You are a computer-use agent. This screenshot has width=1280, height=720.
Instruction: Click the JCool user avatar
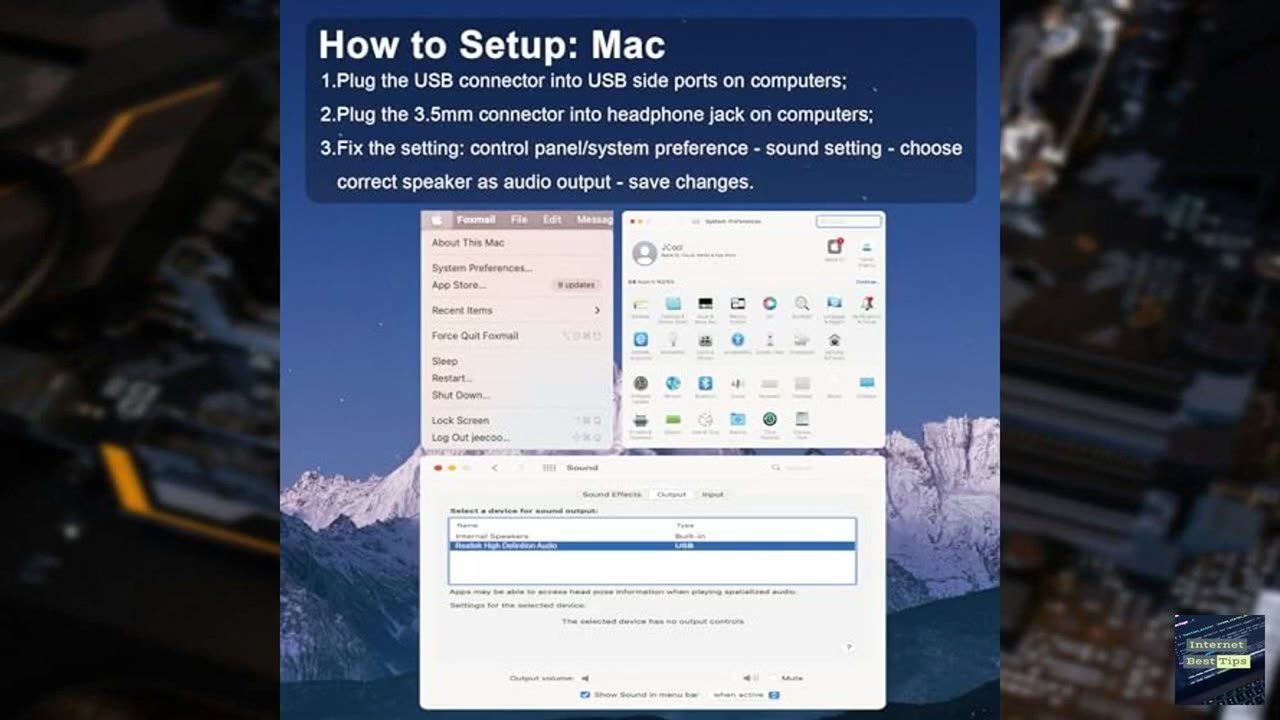(x=644, y=254)
